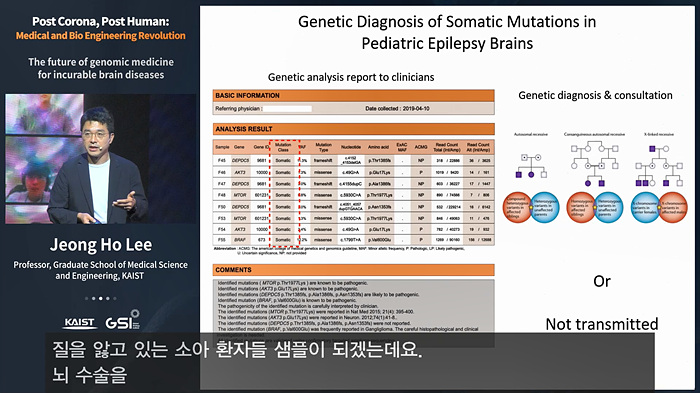Click the X-linked recessive pedigree diagram
The height and width of the screenshot is (393, 700).
click(x=659, y=165)
